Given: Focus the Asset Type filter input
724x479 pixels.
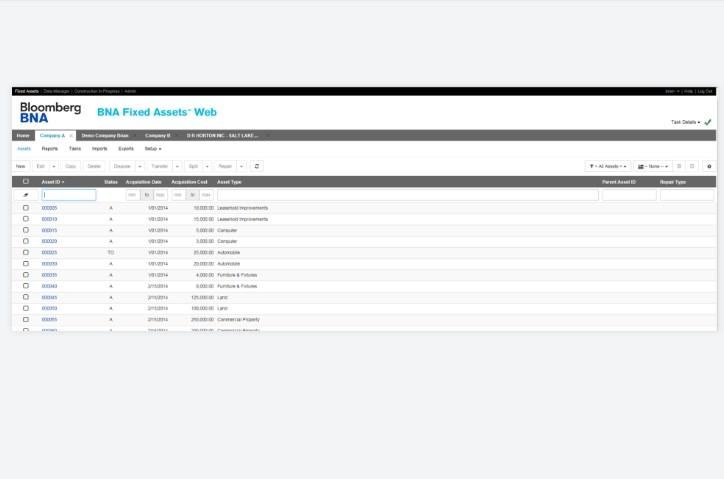Looking at the screenshot, I should (408, 195).
